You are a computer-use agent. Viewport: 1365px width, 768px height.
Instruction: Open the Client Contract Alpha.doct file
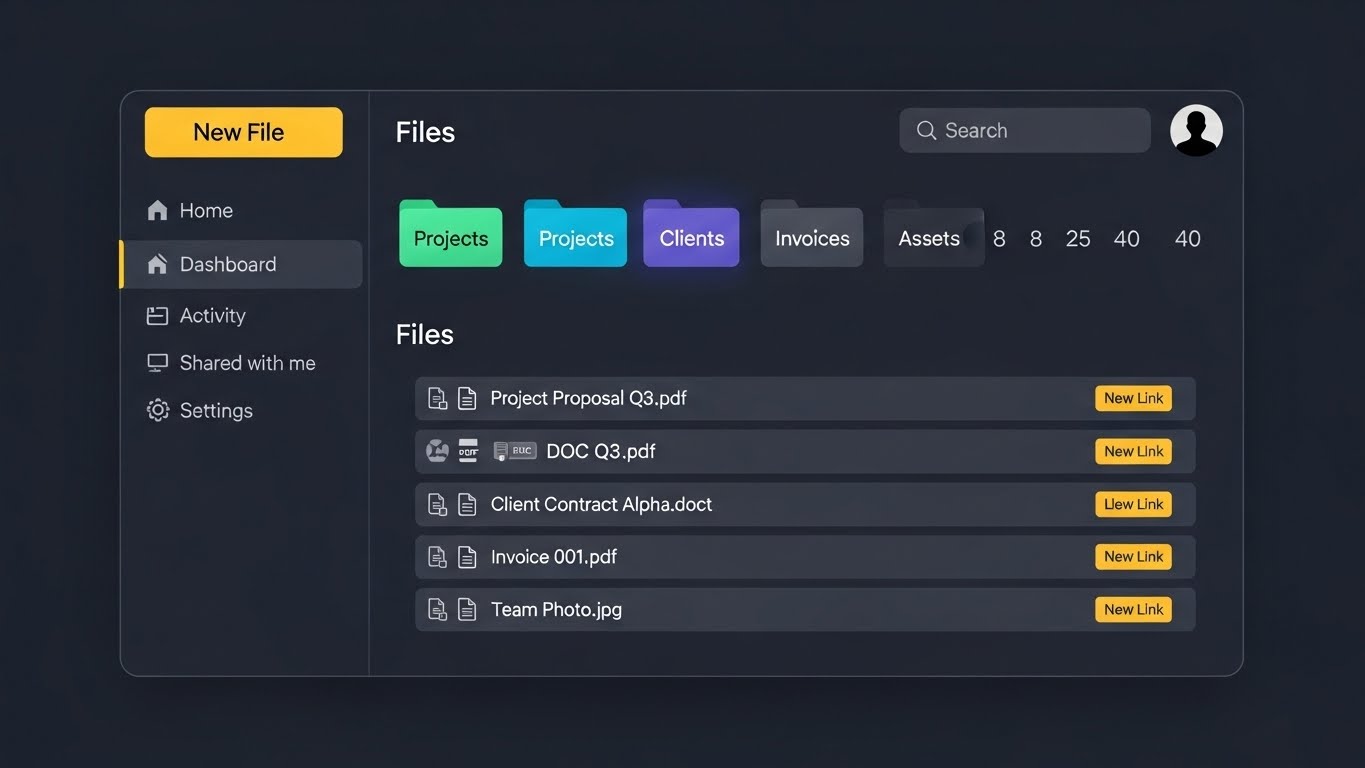601,504
